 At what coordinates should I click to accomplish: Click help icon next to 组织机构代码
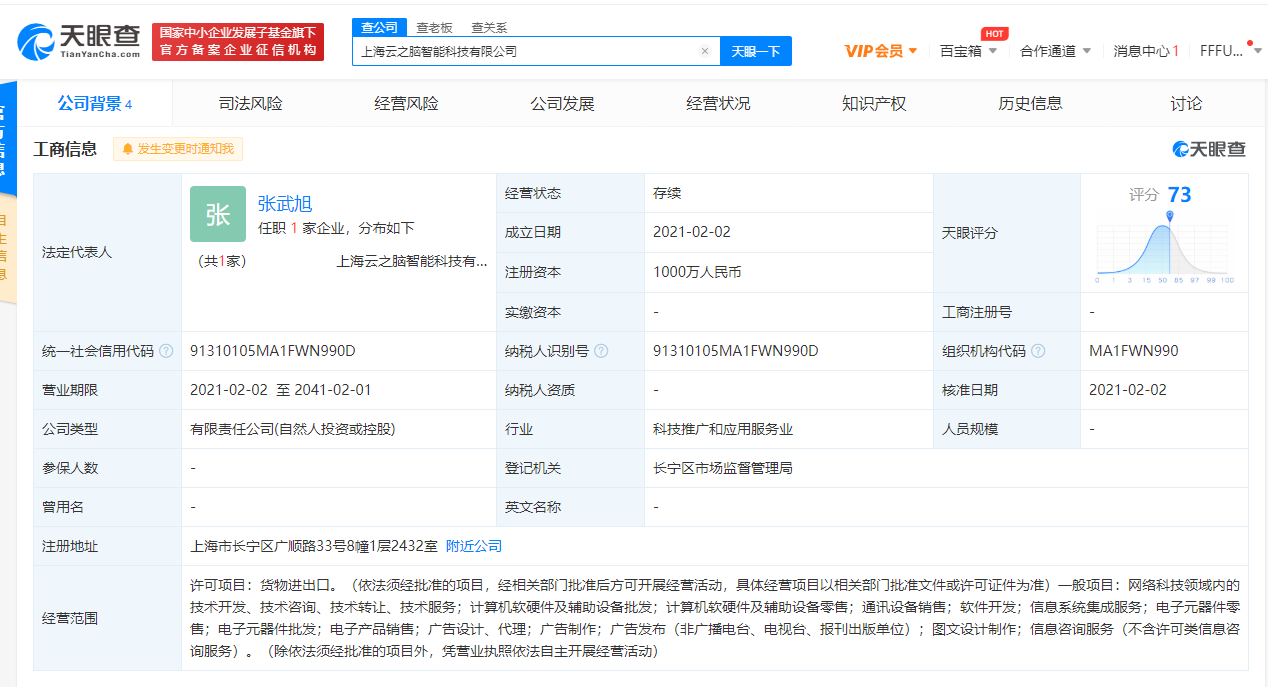[1037, 351]
